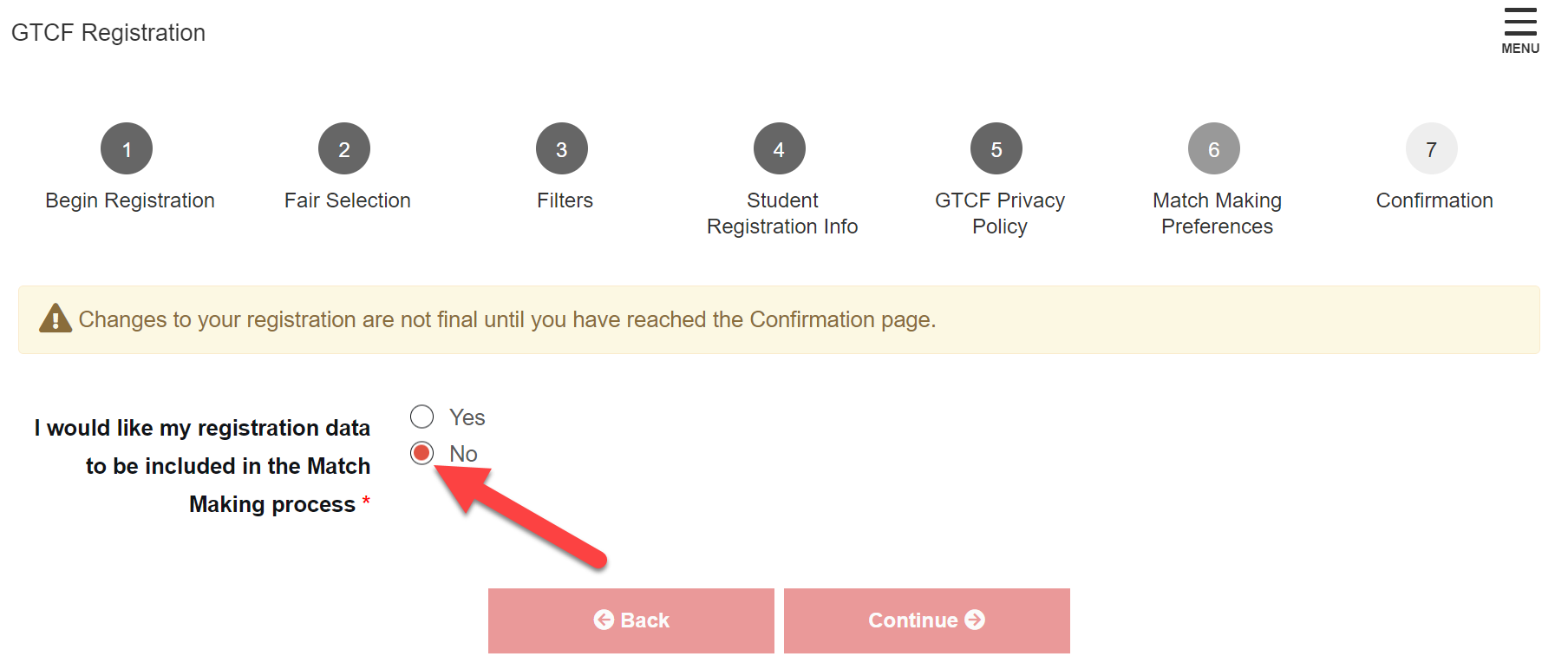Select the Yes radio button
This screenshot has height=663, width=1568.
pos(422,417)
